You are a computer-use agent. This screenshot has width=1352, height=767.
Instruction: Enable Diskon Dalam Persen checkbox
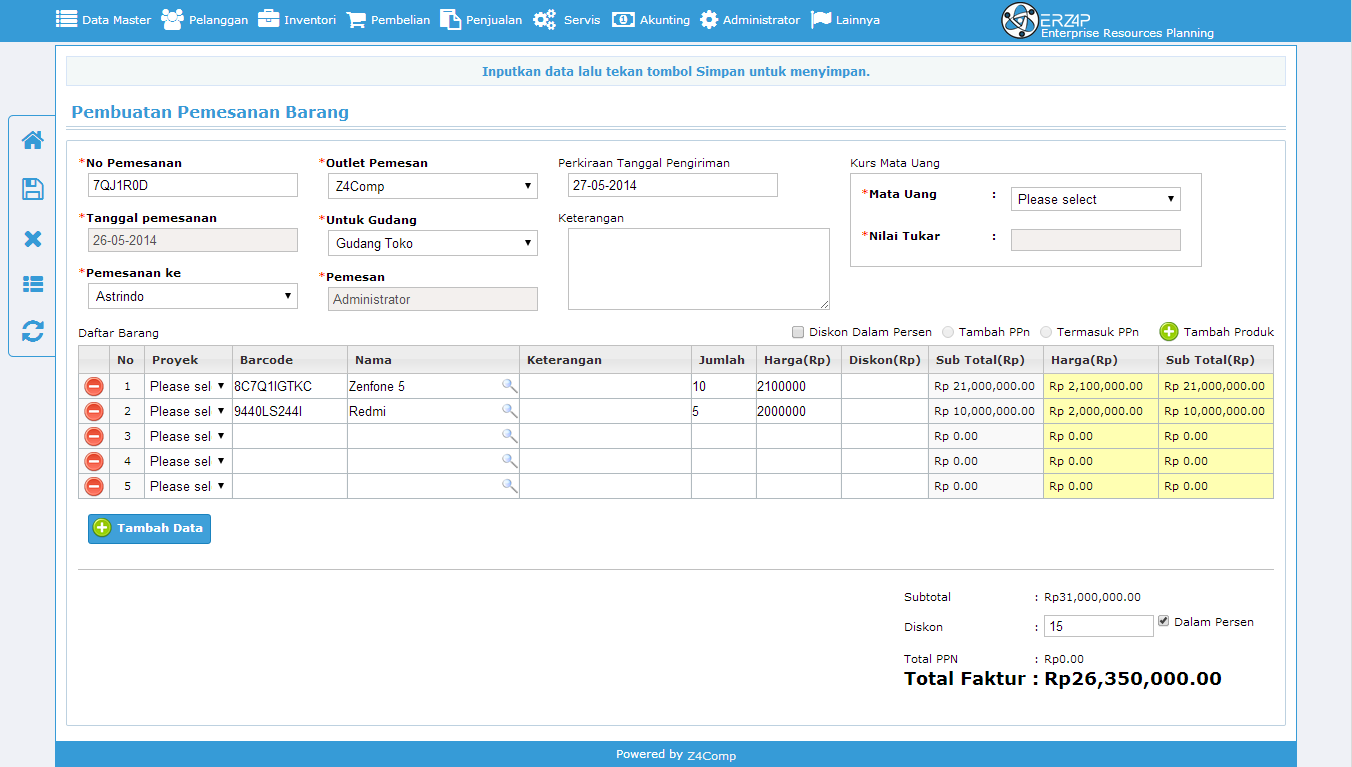click(x=797, y=332)
